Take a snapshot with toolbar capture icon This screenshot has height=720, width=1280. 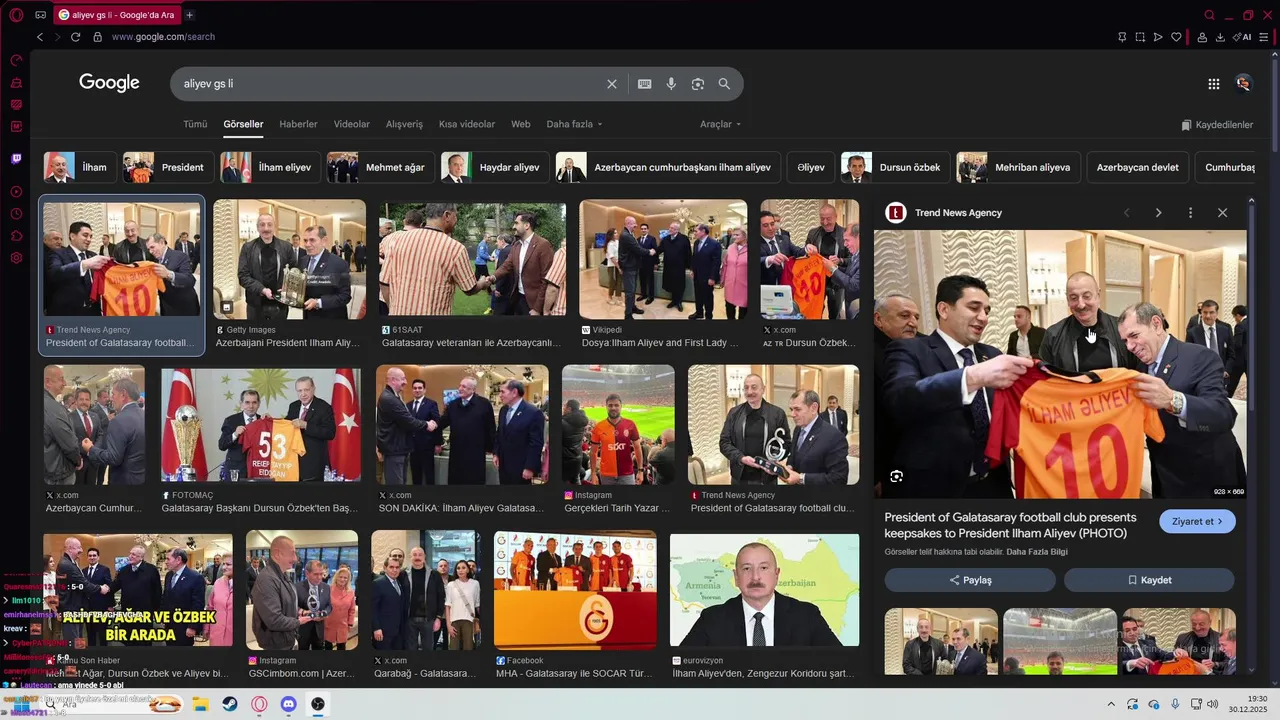1140,37
